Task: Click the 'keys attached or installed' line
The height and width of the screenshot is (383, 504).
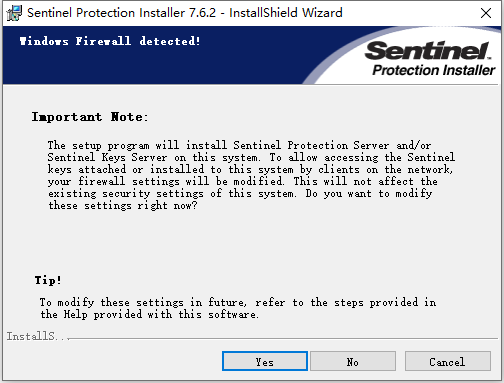Action: (126, 170)
